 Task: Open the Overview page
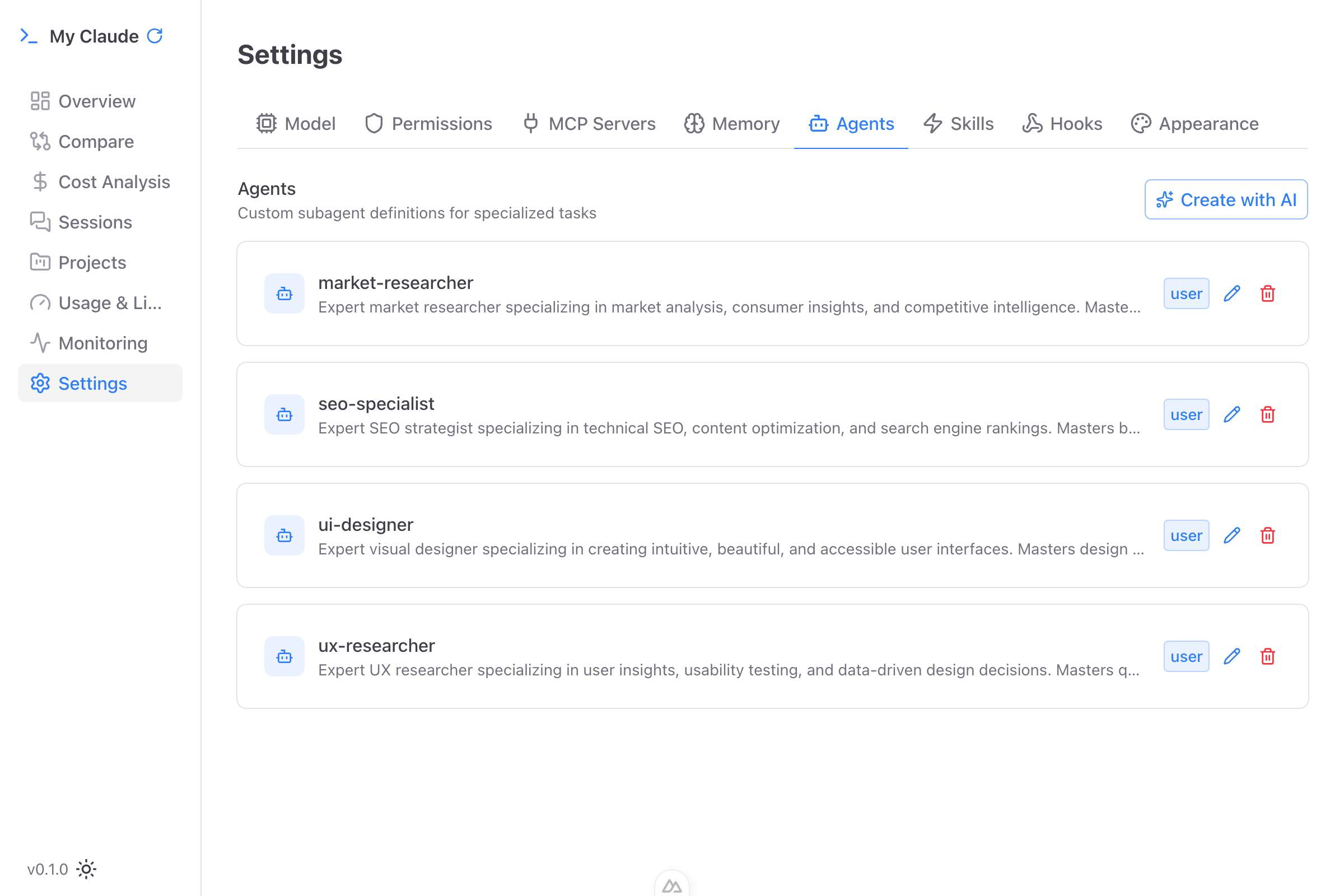(100, 101)
